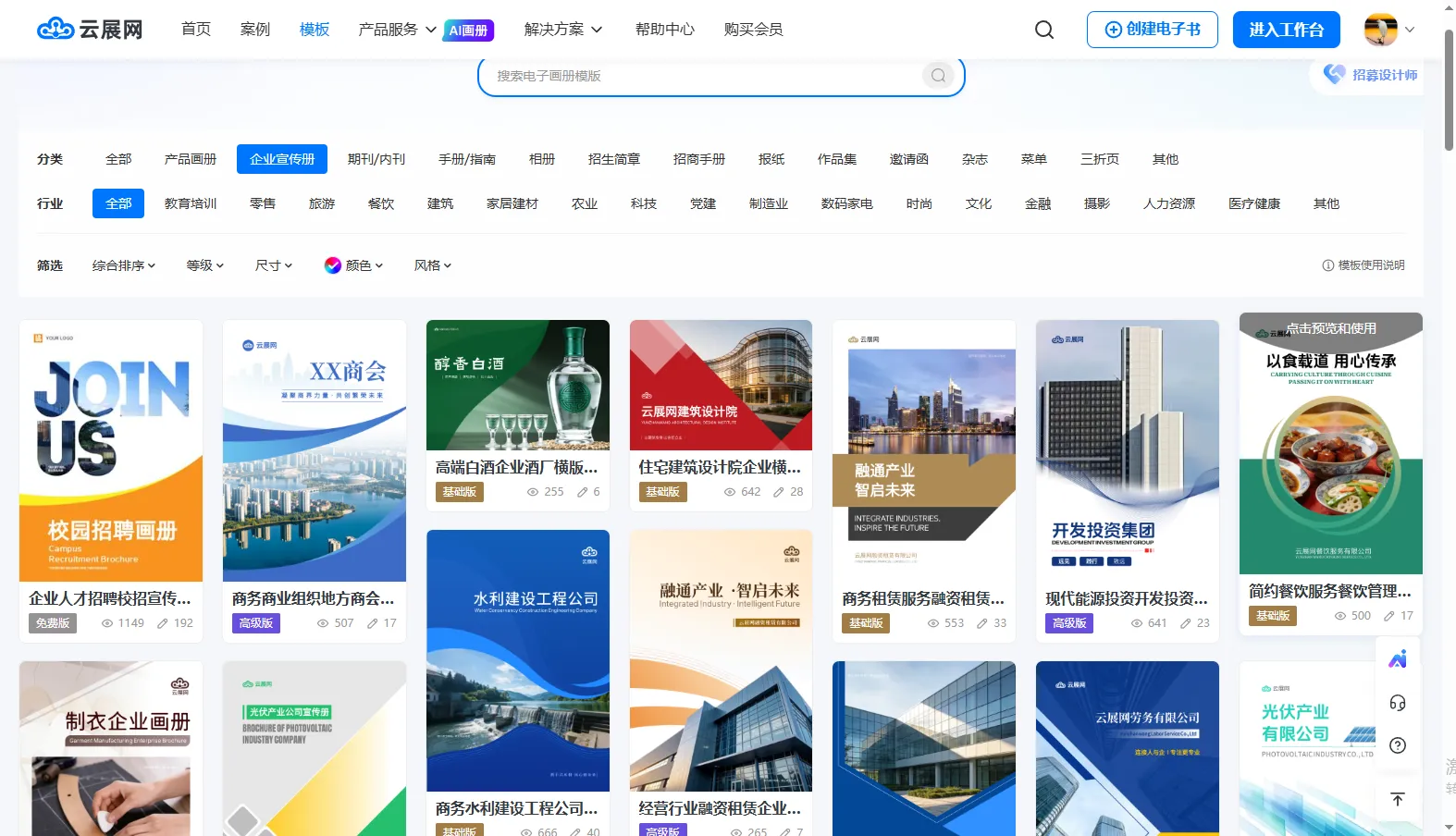Viewport: 1456px width, 836px height.
Task: Click 创建电子书 button
Action: (1153, 30)
